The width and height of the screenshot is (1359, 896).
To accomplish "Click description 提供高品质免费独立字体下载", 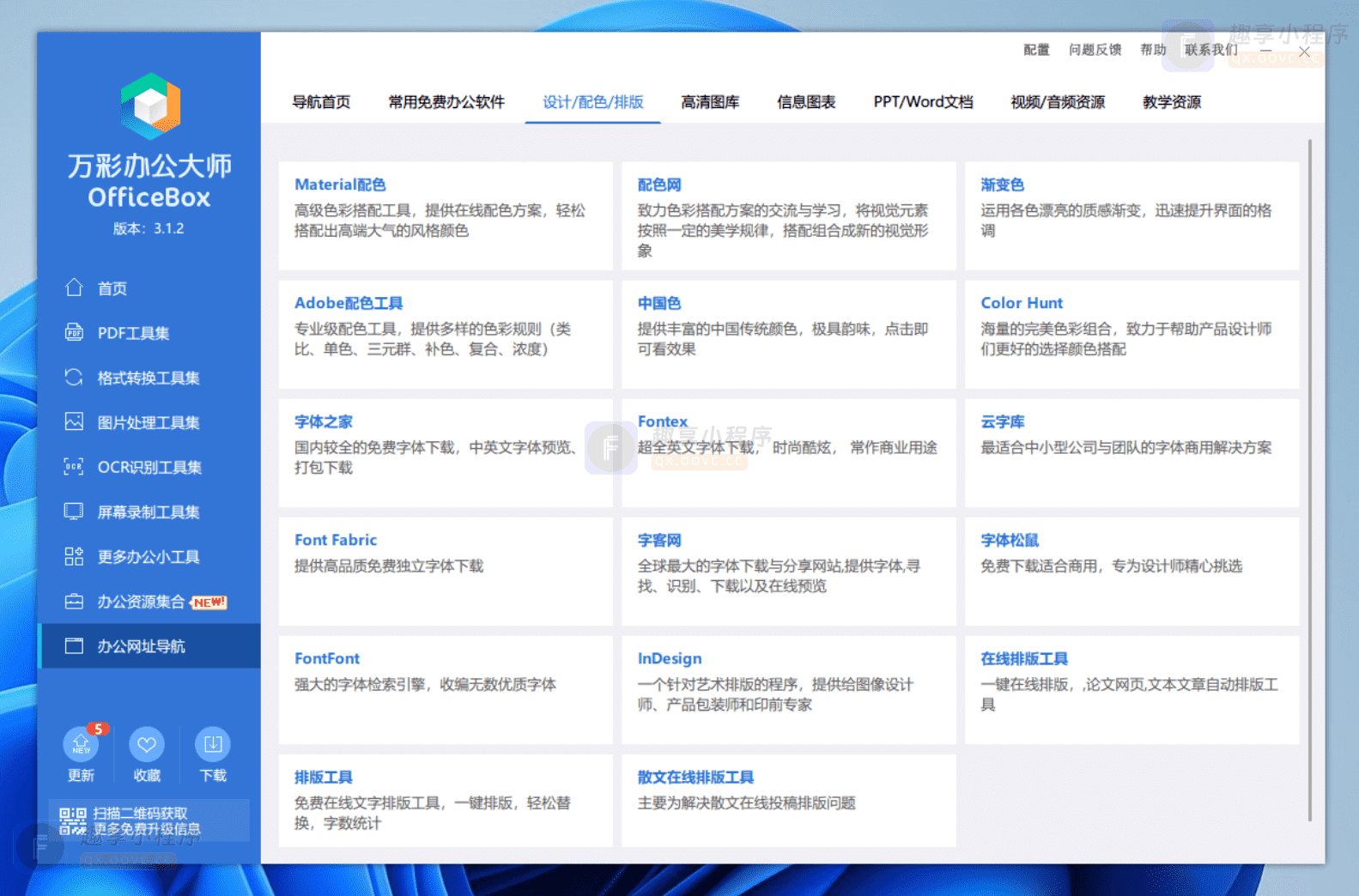I will coord(389,566).
